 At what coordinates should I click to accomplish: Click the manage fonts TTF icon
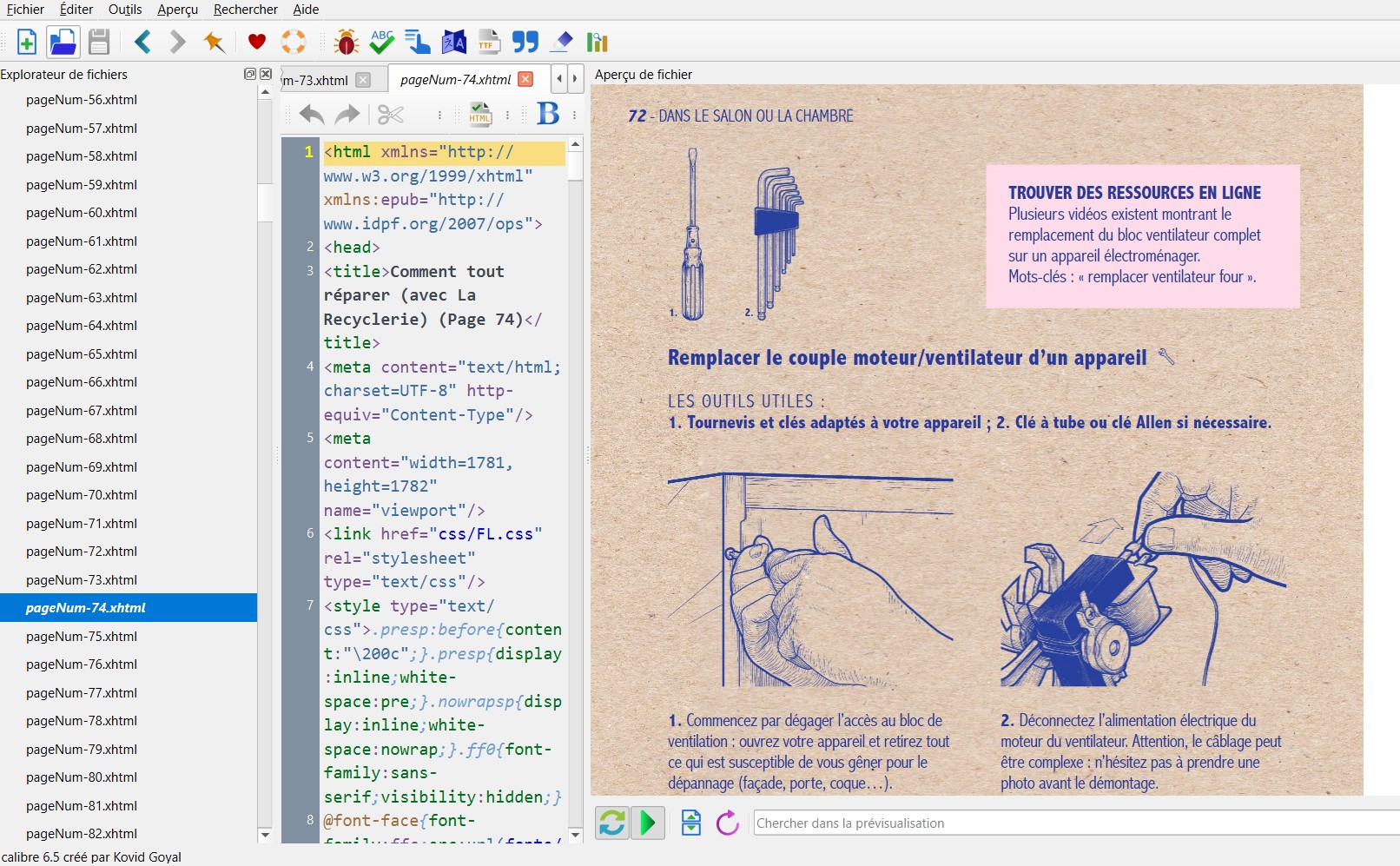[489, 42]
